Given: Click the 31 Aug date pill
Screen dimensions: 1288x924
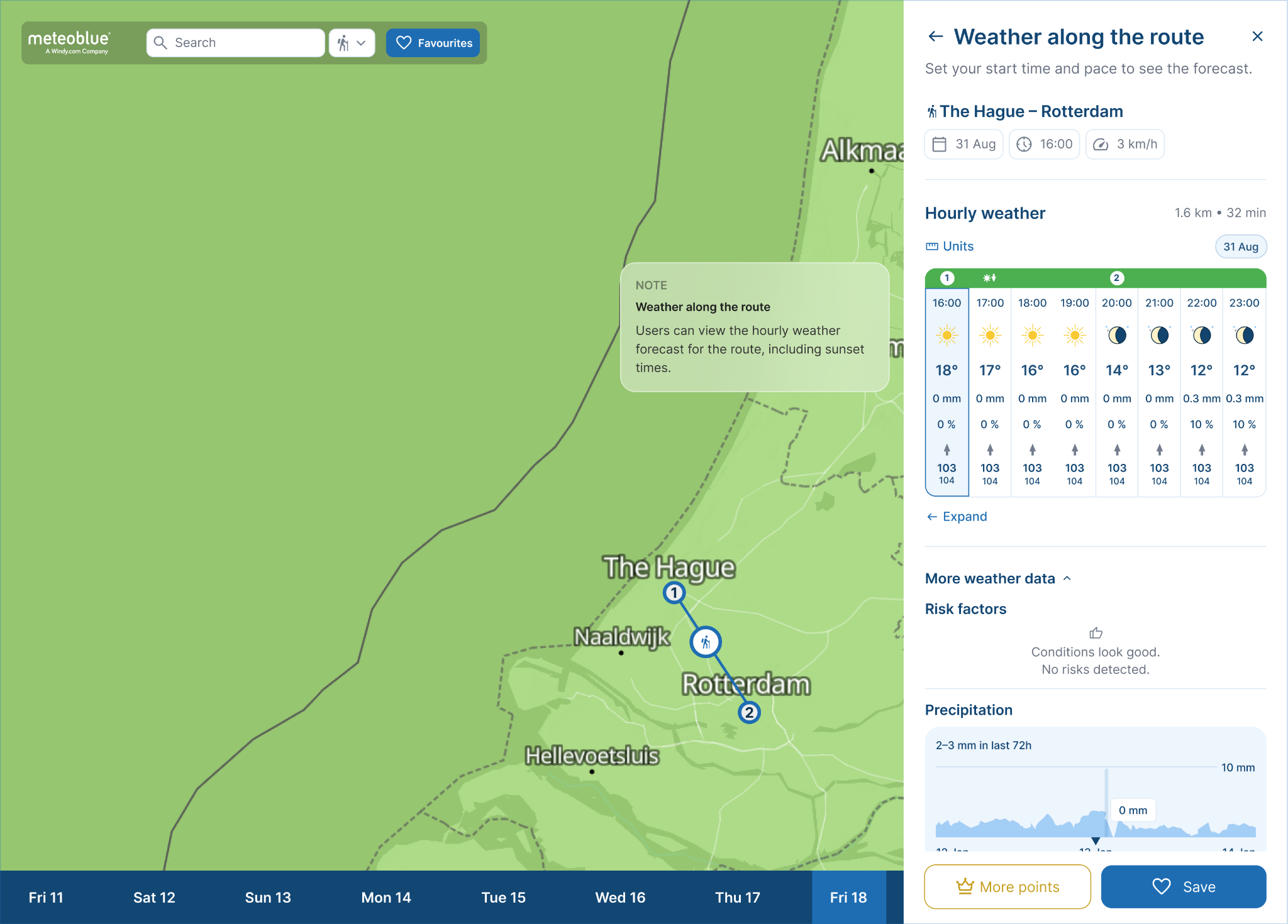Looking at the screenshot, I should coord(1241,246).
